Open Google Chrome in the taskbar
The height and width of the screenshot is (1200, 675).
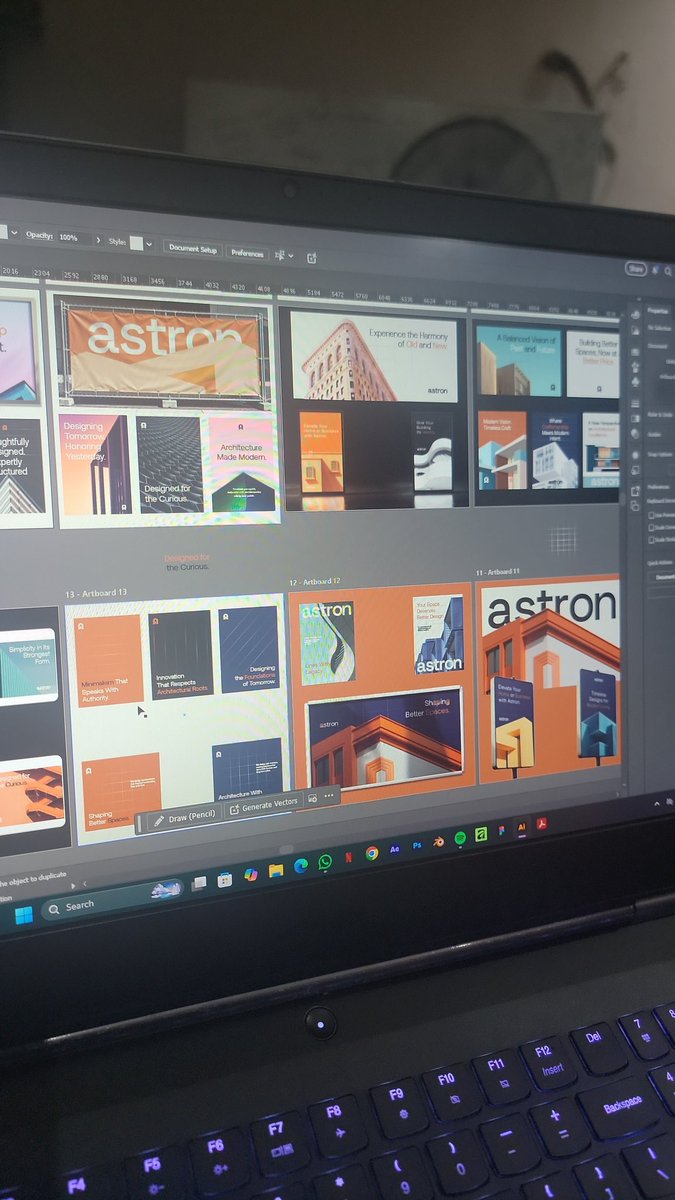point(372,853)
